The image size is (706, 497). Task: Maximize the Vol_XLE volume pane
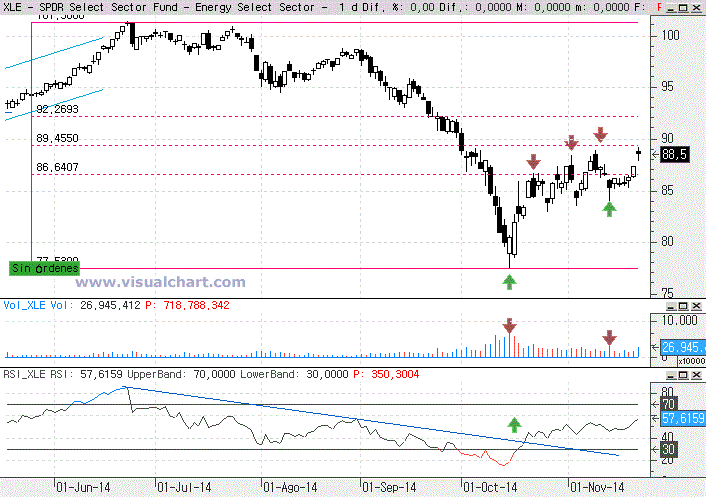pos(683,306)
